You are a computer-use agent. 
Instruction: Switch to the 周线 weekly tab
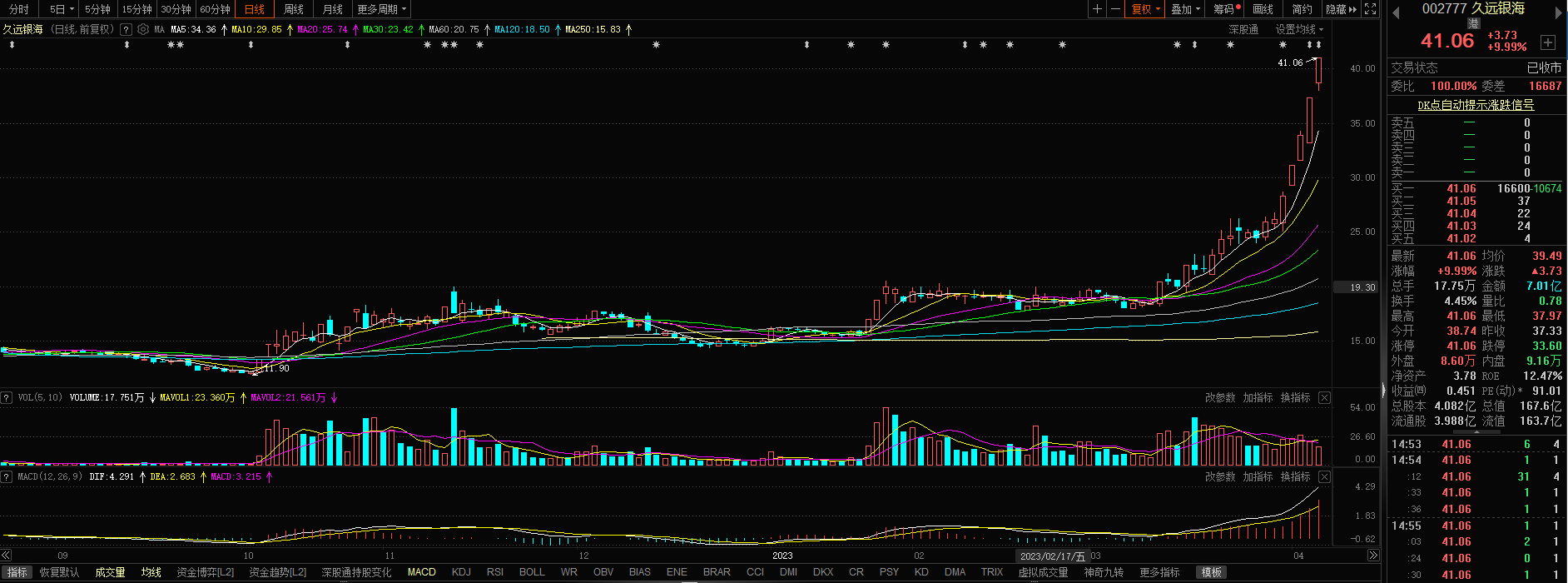(x=294, y=9)
